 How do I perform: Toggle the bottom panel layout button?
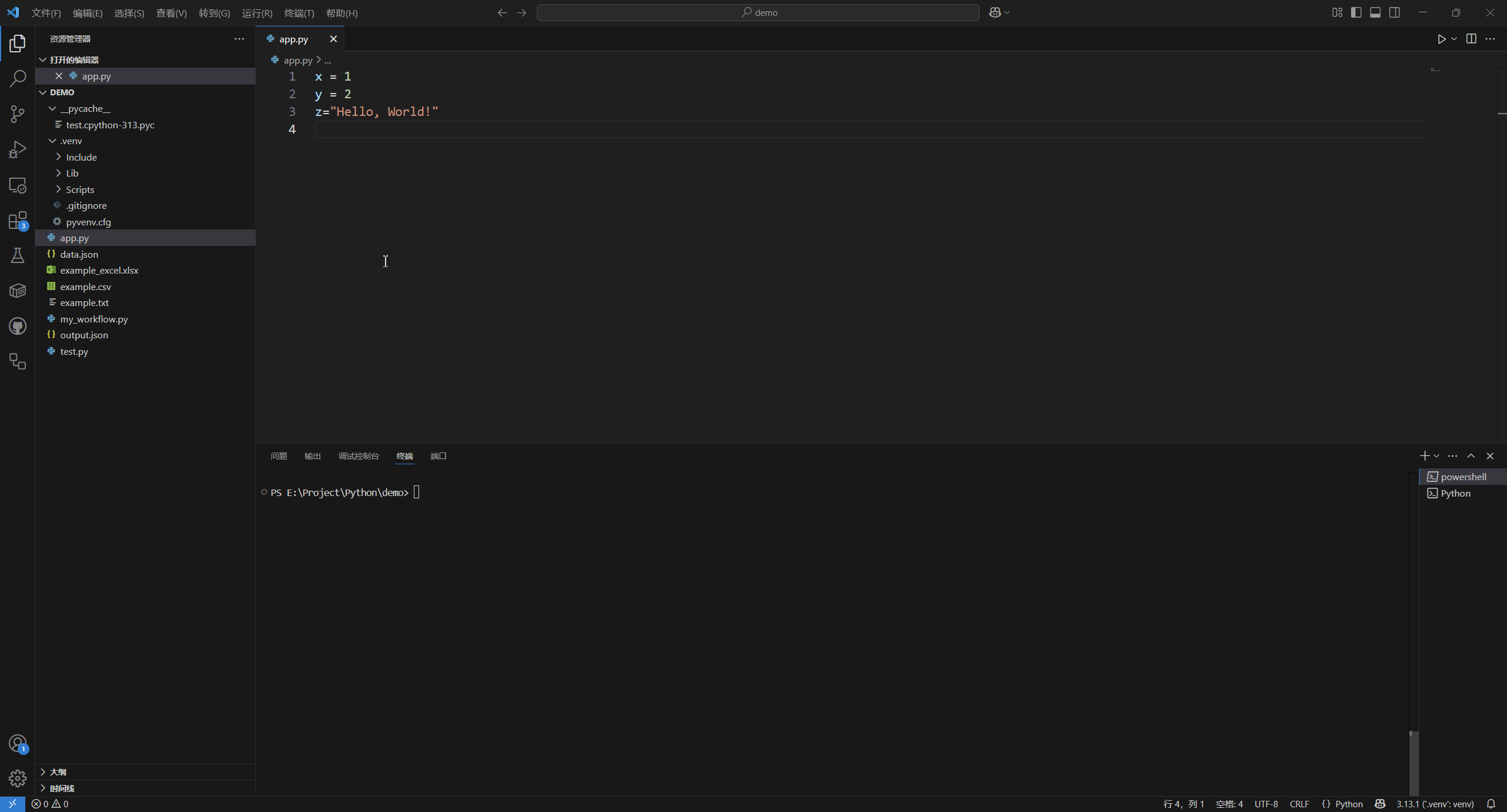pos(1375,12)
